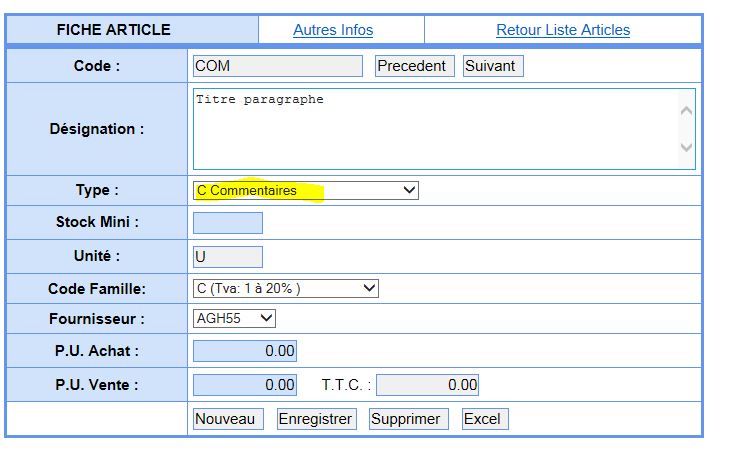This screenshot has height=455, width=741.
Task: Click into the Code input field
Action: click(277, 66)
